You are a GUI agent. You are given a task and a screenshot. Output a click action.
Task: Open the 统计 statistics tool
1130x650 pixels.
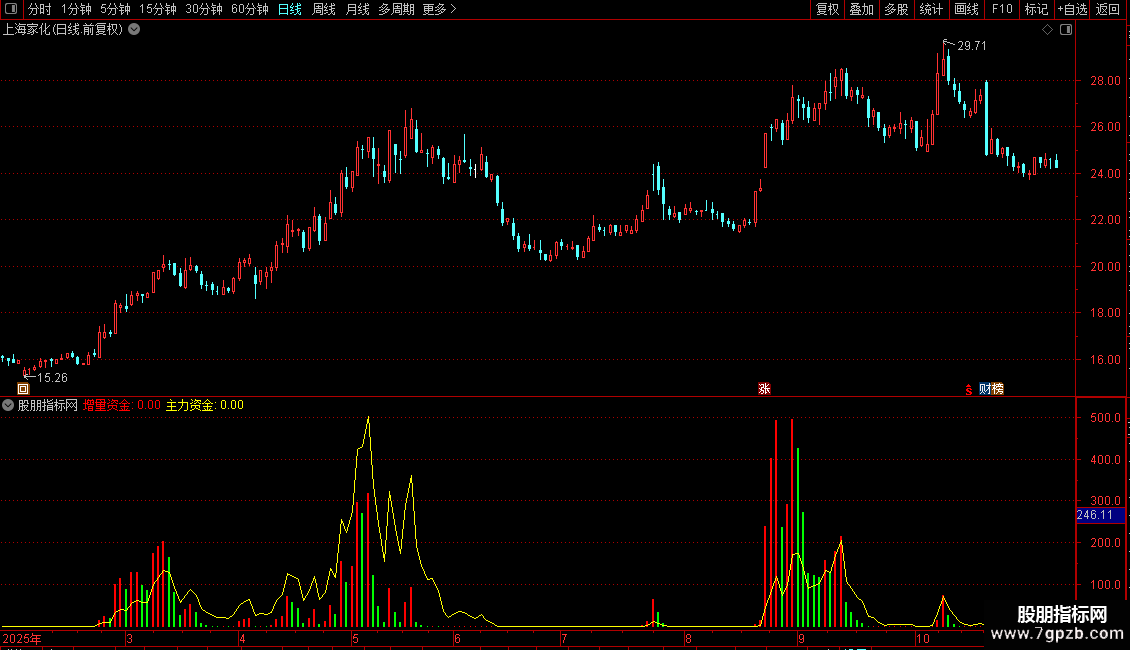(931, 9)
